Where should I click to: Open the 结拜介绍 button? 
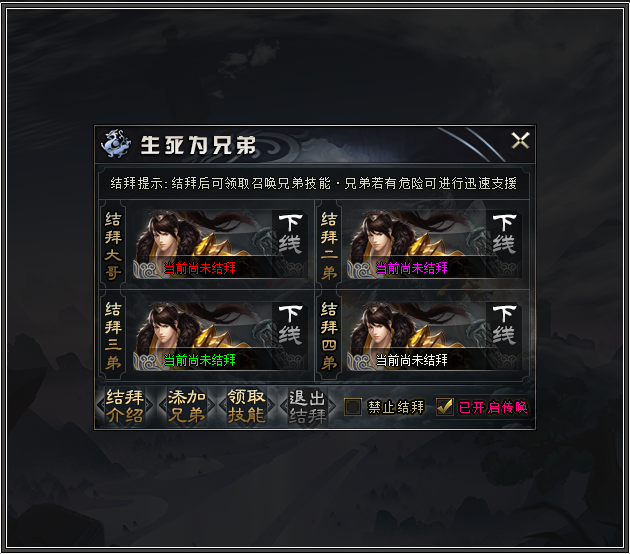(125, 406)
